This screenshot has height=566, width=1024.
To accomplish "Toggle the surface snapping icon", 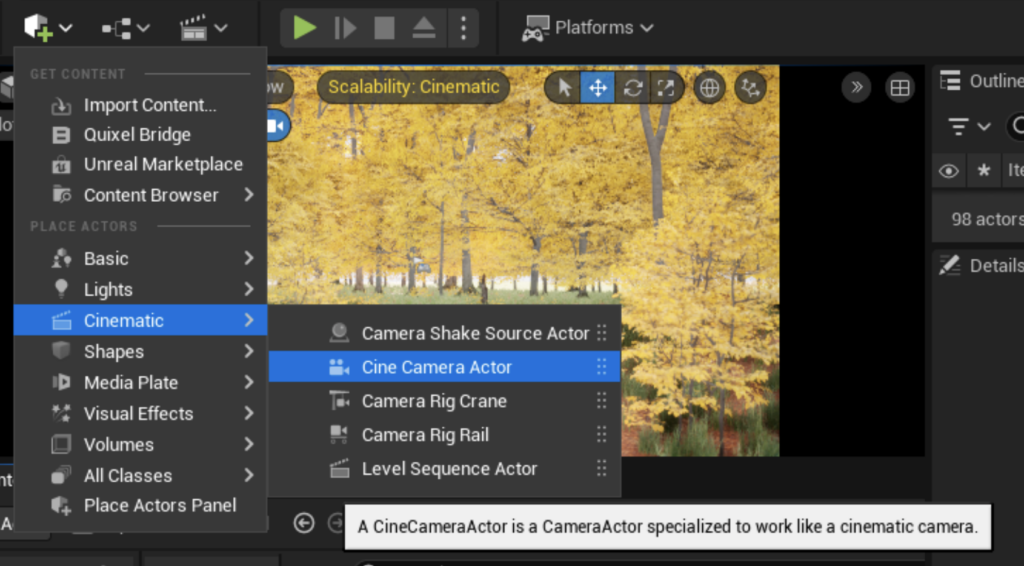I will (x=750, y=88).
